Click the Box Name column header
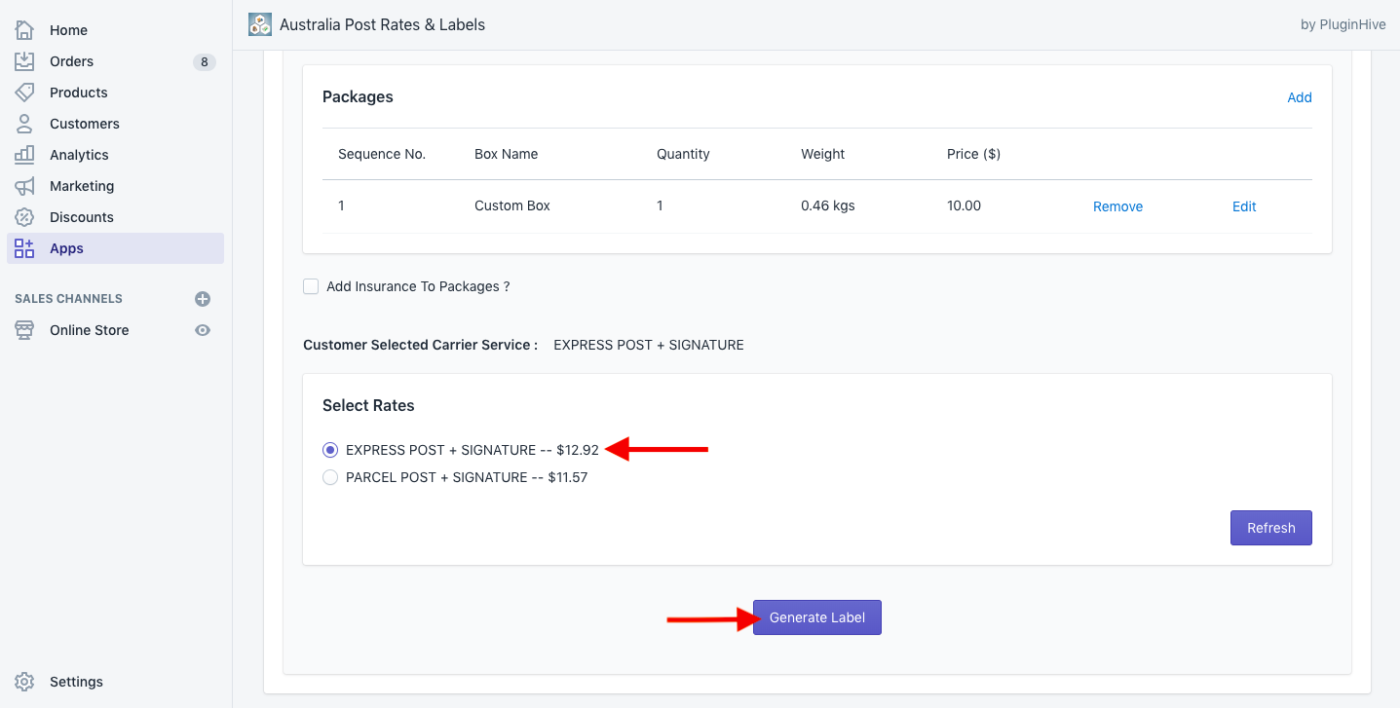This screenshot has width=1400, height=708. [x=506, y=154]
